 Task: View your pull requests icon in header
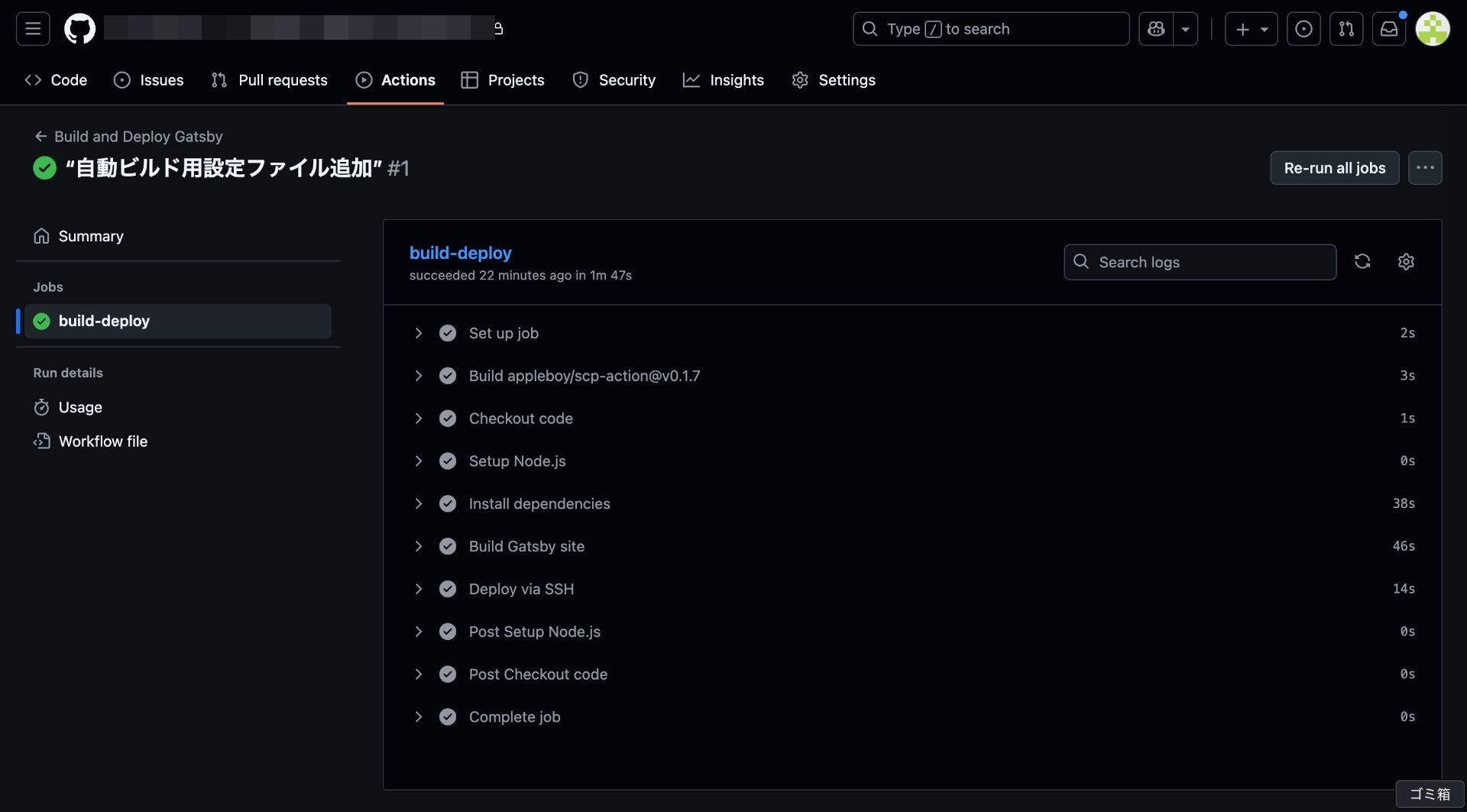coord(1346,29)
